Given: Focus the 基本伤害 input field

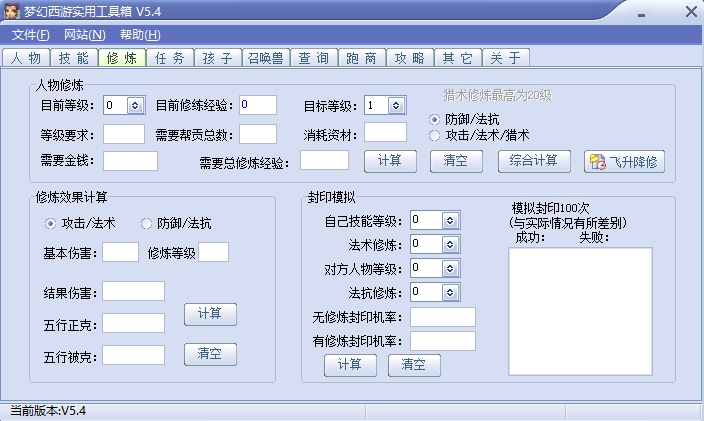Looking at the screenshot, I should tap(120, 252).
